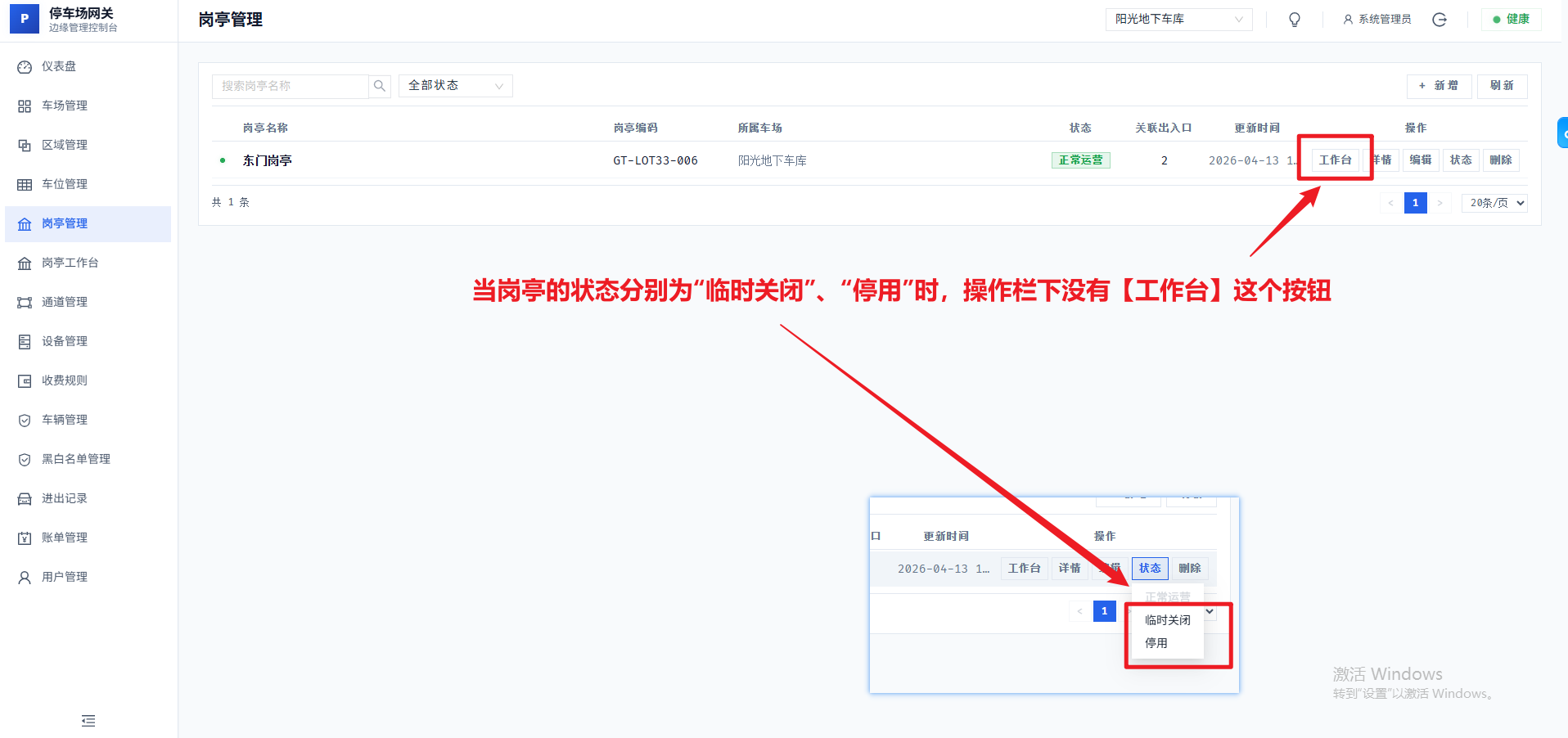The height and width of the screenshot is (738, 1568).
Task: Collapse the sidebar using the bottom icon
Action: pos(88,721)
